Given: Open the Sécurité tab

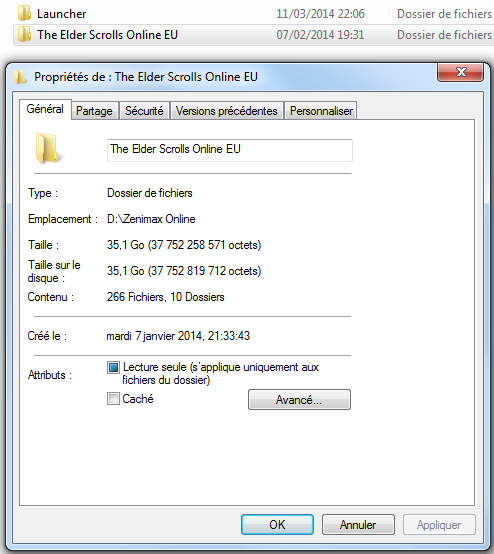Looking at the screenshot, I should pyautogui.click(x=144, y=111).
